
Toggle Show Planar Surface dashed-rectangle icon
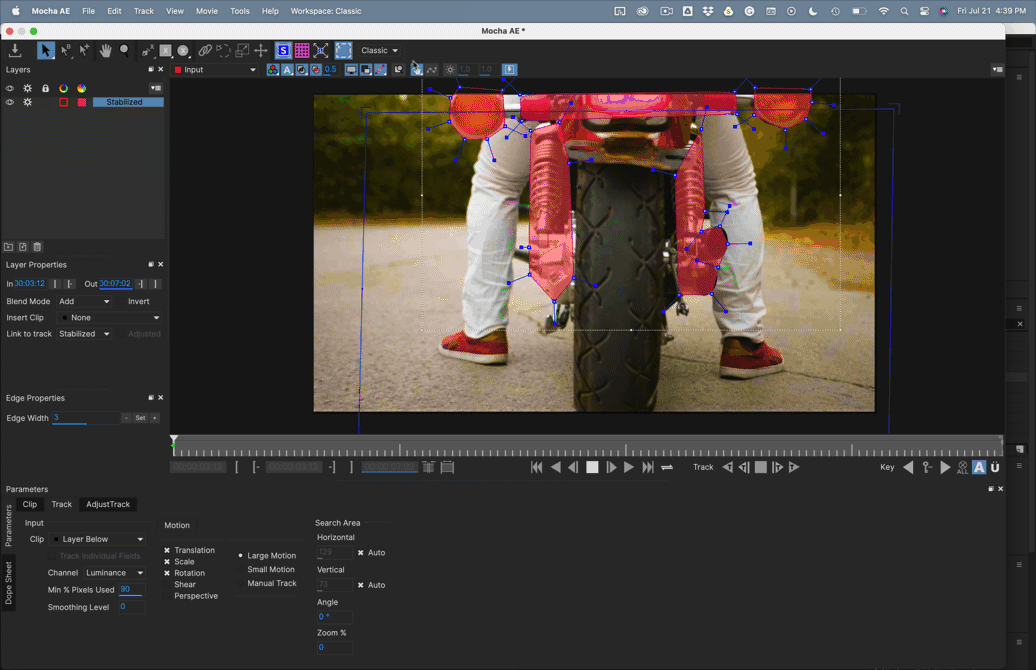tap(344, 50)
